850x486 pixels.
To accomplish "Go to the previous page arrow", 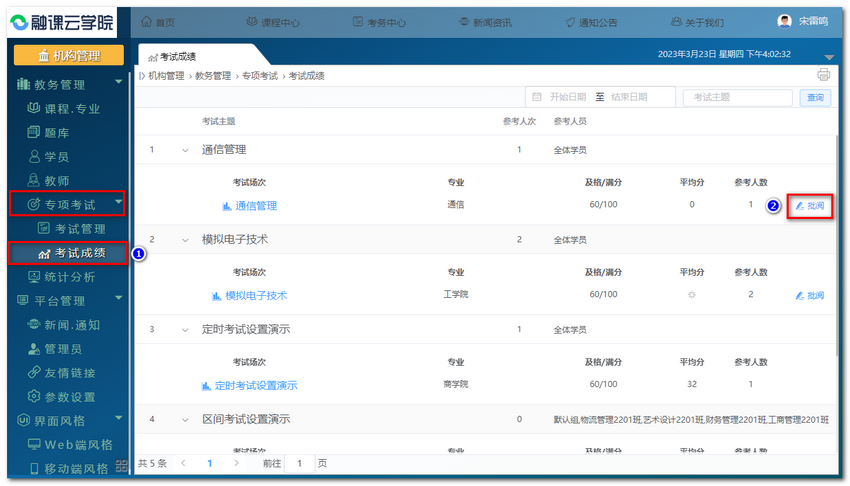I will coord(183,463).
